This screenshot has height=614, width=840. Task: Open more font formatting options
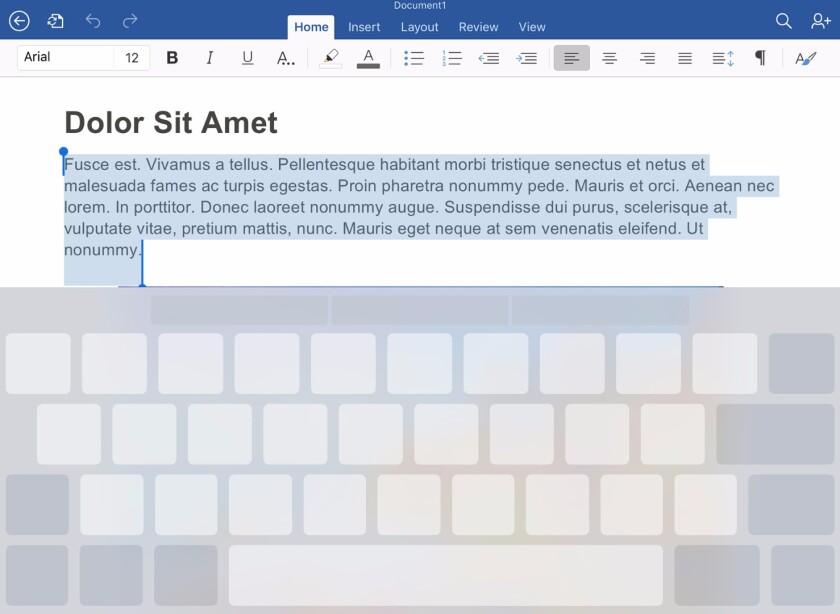(285, 58)
